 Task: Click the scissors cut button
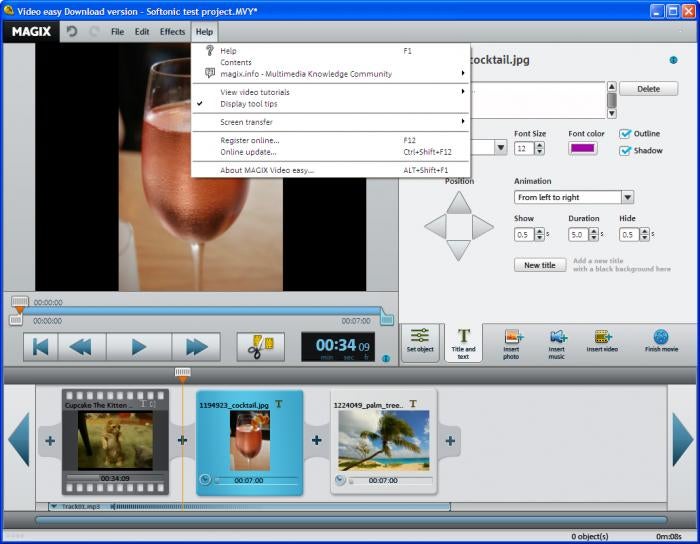[261, 347]
